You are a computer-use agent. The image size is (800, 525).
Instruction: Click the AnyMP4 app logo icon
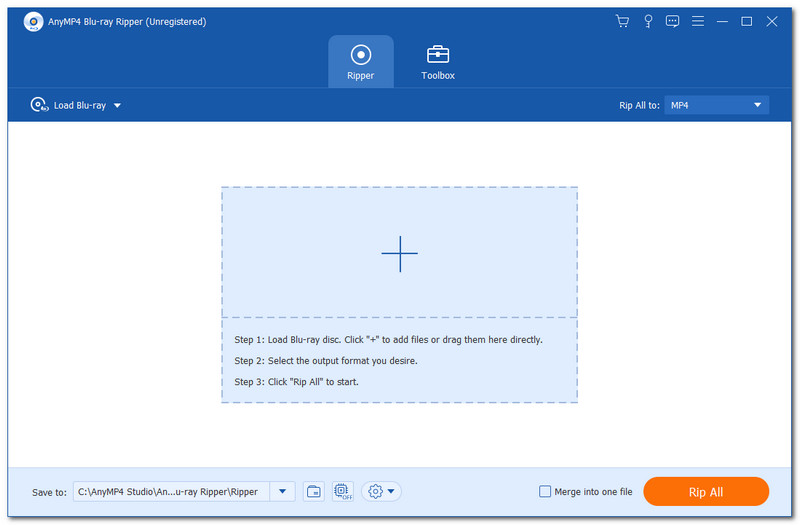click(32, 21)
